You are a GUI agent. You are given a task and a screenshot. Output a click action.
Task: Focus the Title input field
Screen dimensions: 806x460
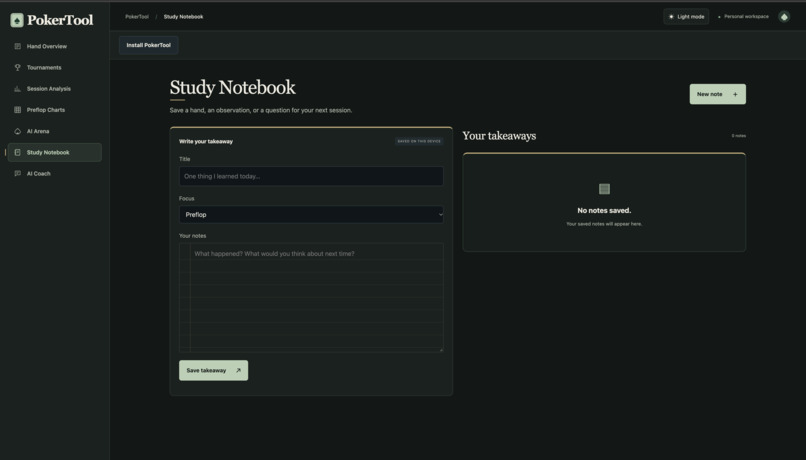[x=311, y=176]
